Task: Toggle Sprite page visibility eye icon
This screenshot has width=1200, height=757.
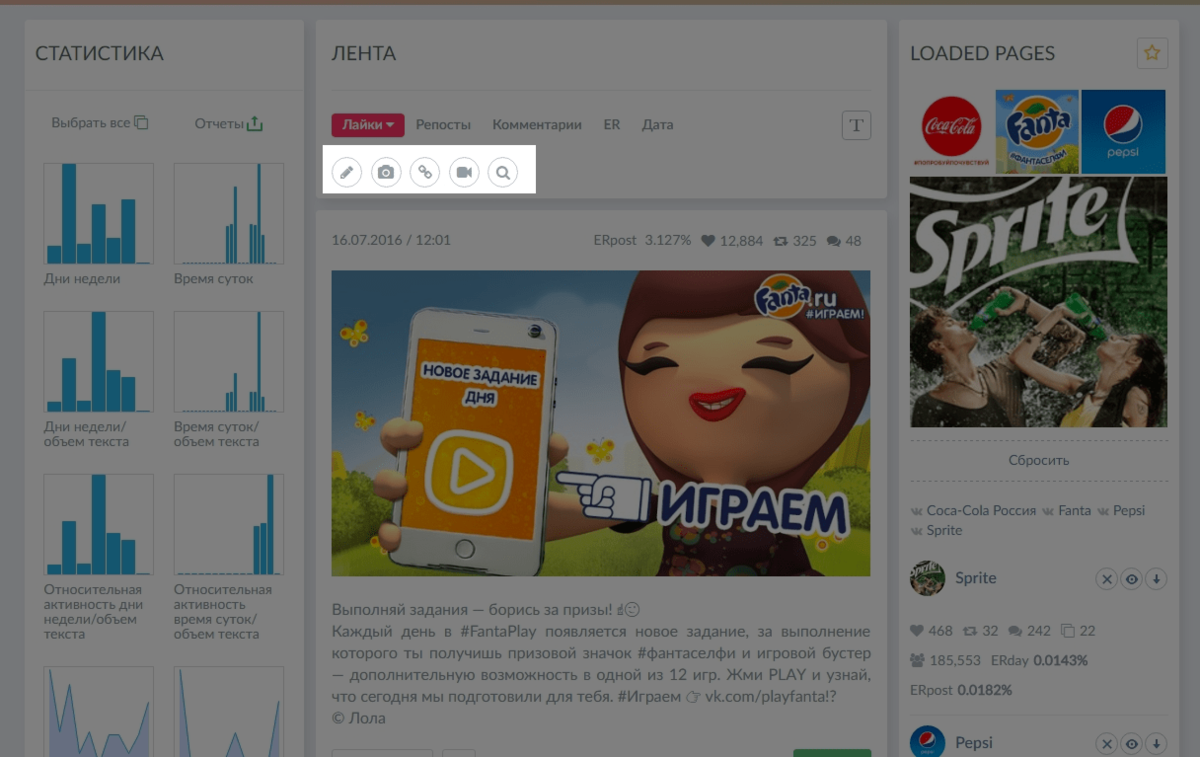Action: 1131,578
